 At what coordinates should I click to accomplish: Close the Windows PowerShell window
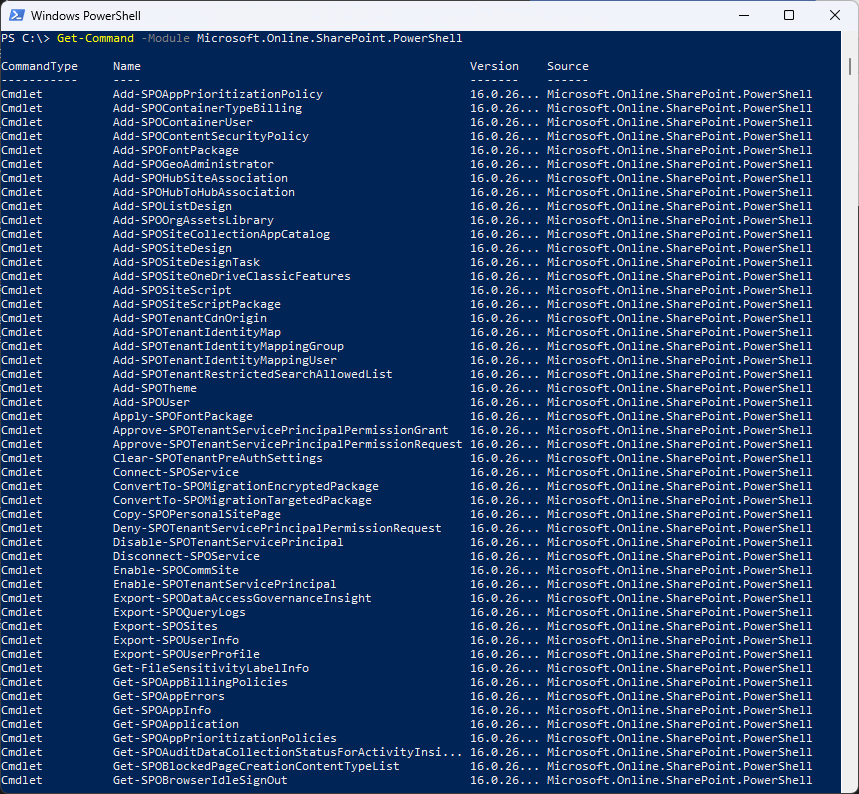(x=834, y=15)
